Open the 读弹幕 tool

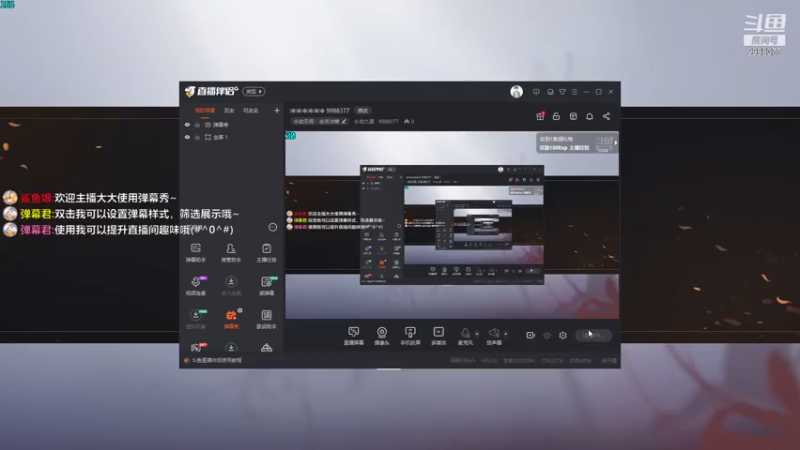(266, 286)
